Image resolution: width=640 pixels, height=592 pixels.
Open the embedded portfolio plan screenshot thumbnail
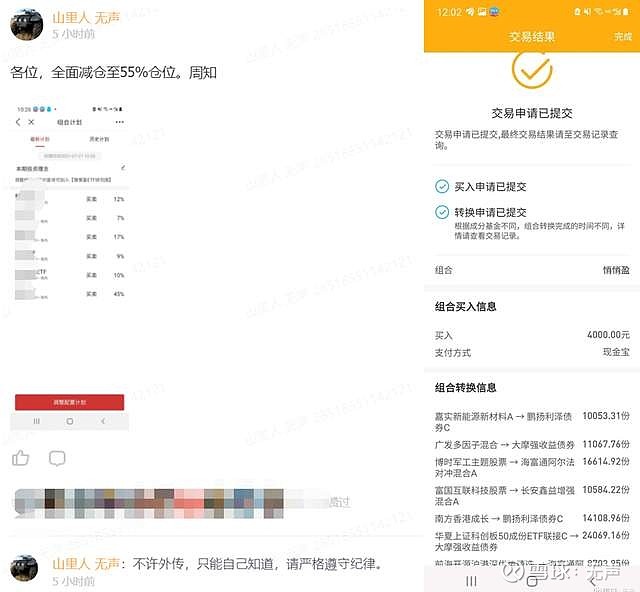pos(69,267)
